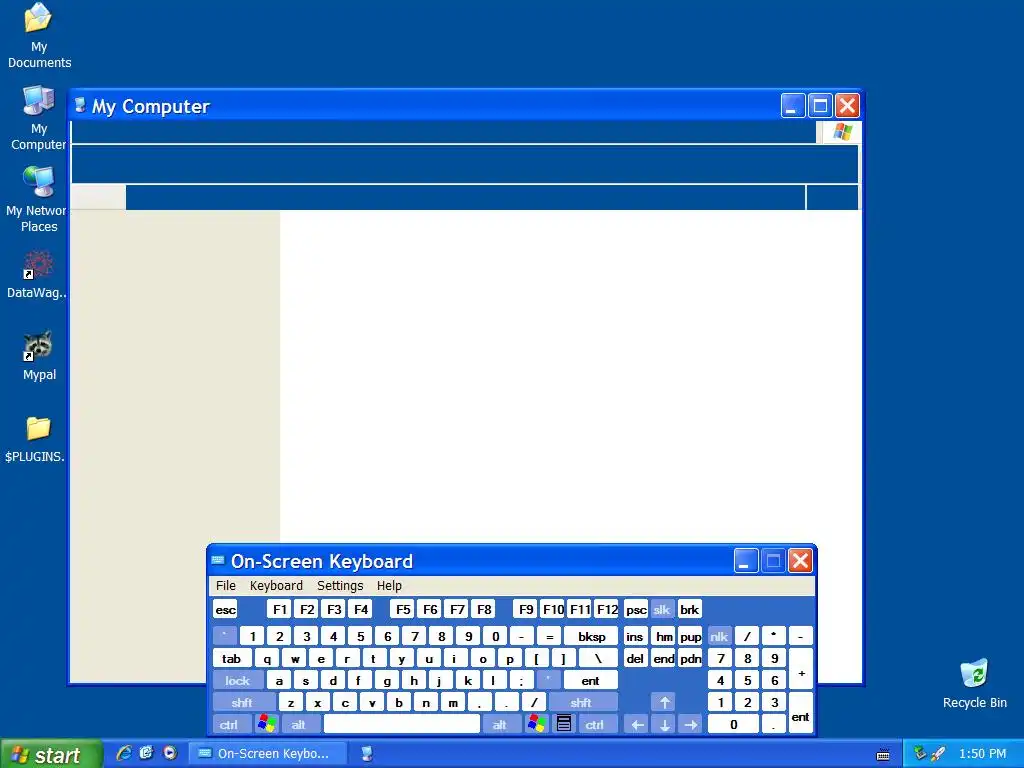The height and width of the screenshot is (768, 1024).
Task: Click the right arrow key
Action: coord(691,725)
